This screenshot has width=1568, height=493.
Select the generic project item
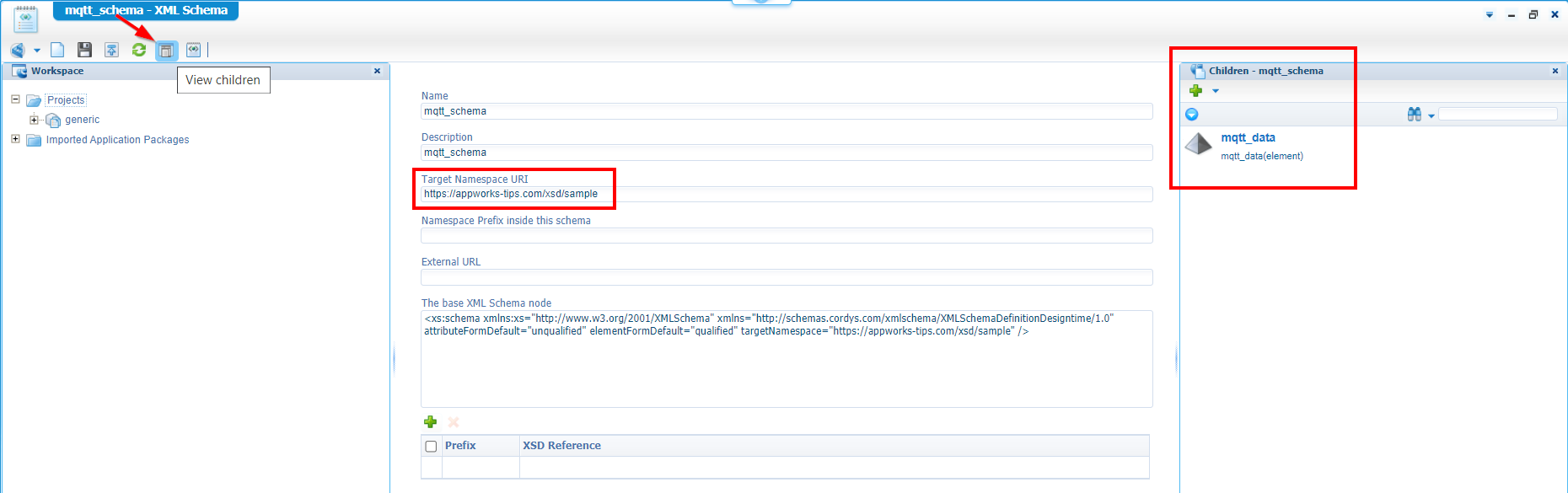(x=82, y=120)
